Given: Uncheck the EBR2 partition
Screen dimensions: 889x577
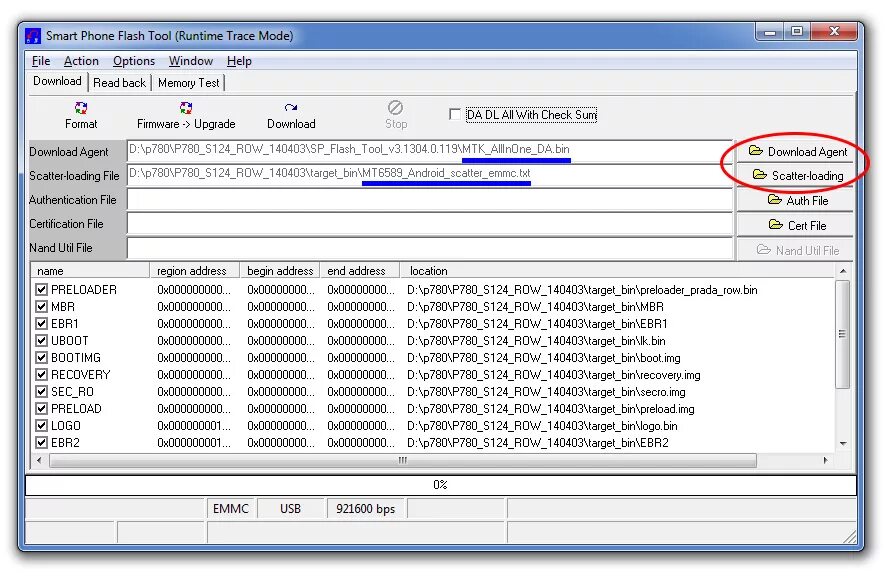Looking at the screenshot, I should (41, 443).
